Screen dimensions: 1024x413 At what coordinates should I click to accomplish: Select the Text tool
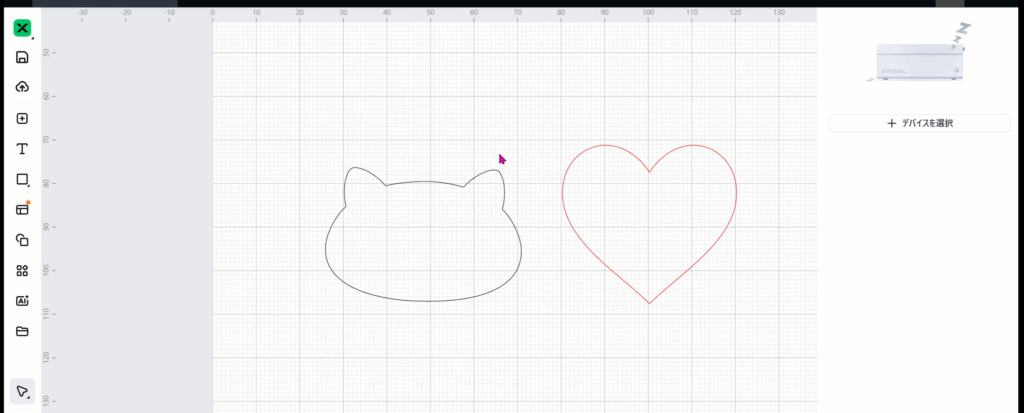(22, 149)
